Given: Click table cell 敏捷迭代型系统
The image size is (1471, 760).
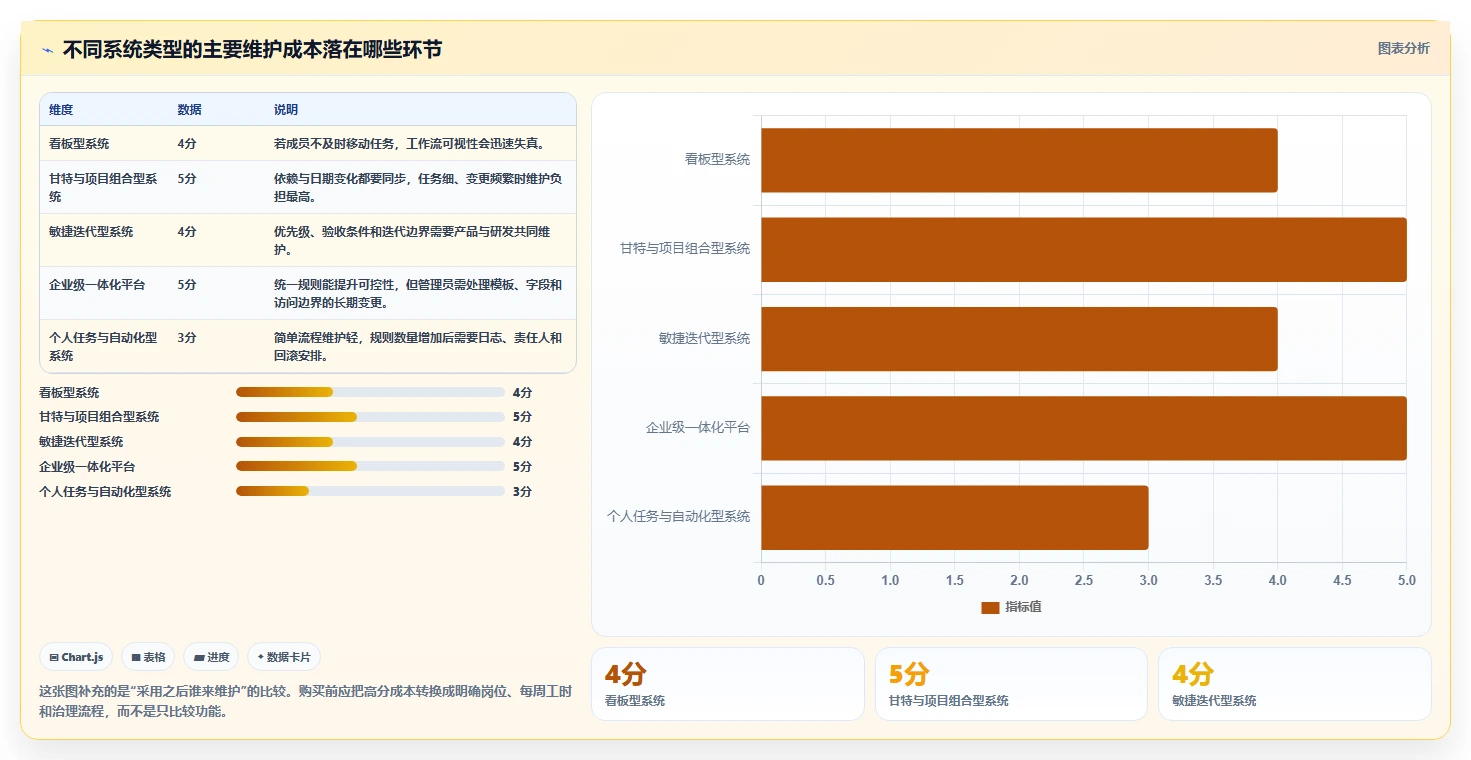Looking at the screenshot, I should point(91,232).
